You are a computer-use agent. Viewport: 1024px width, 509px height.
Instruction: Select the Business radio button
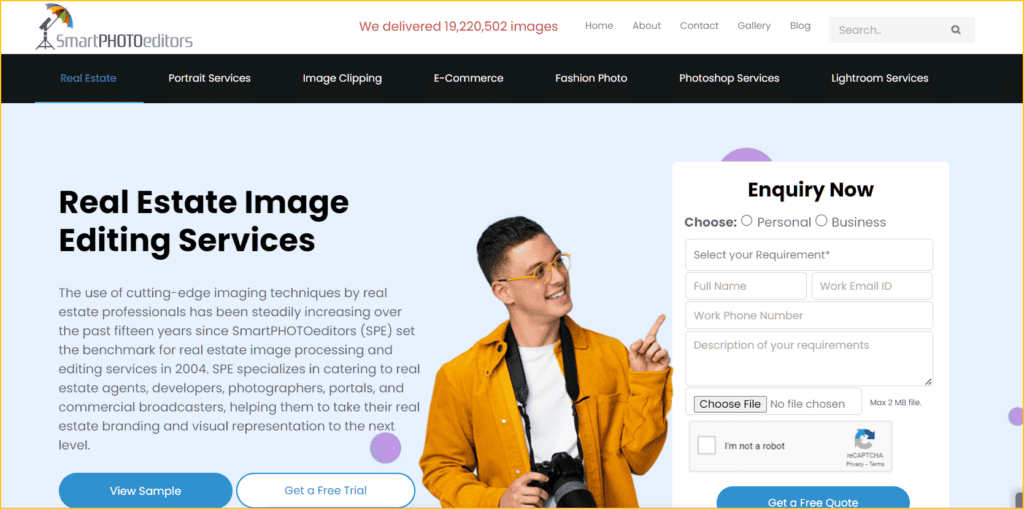coord(822,221)
